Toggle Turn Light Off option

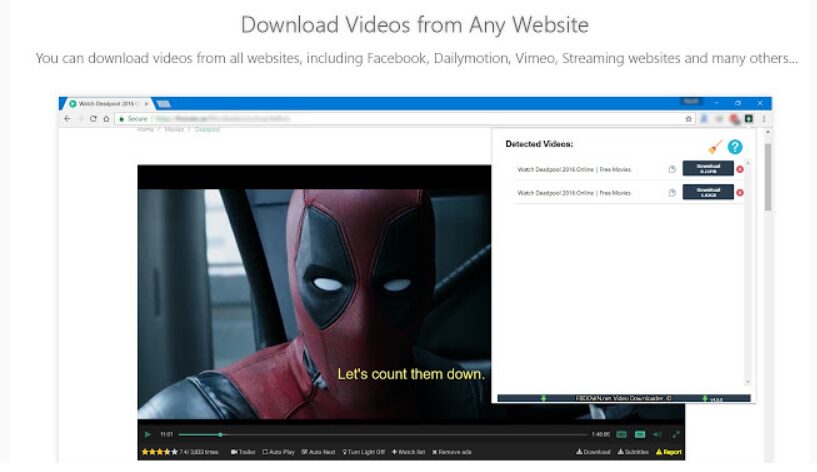pos(364,452)
